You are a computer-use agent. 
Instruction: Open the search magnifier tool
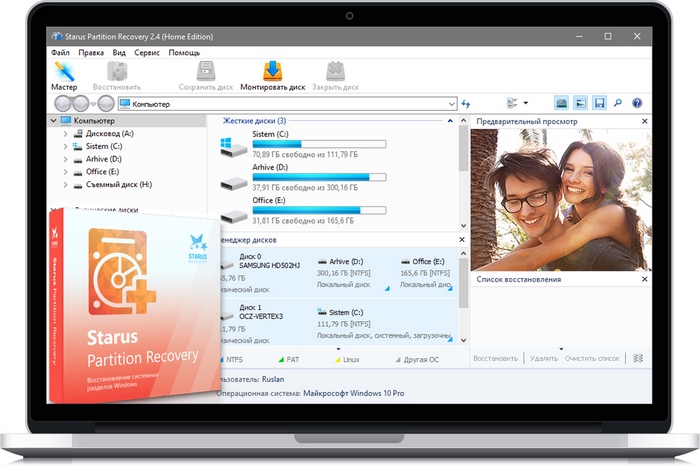click(618, 103)
